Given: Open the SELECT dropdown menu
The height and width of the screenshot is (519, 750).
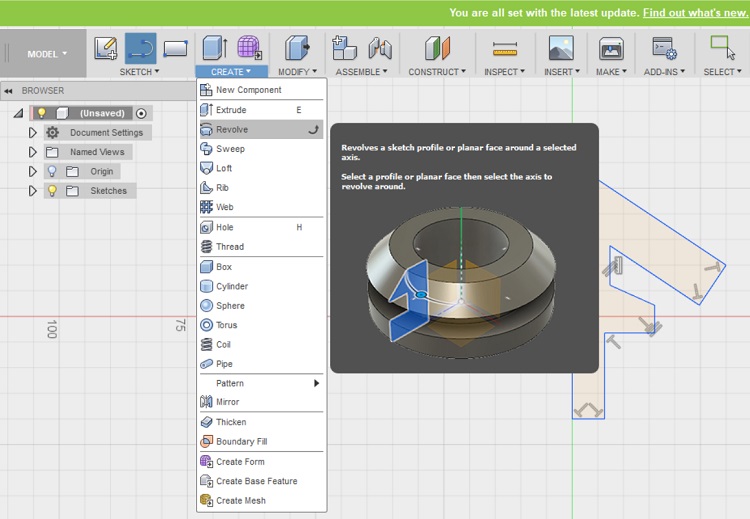Looking at the screenshot, I should pyautogui.click(x=722, y=72).
